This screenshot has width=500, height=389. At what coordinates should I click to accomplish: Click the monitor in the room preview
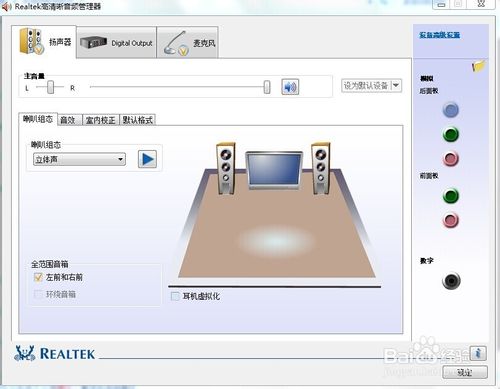point(274,170)
